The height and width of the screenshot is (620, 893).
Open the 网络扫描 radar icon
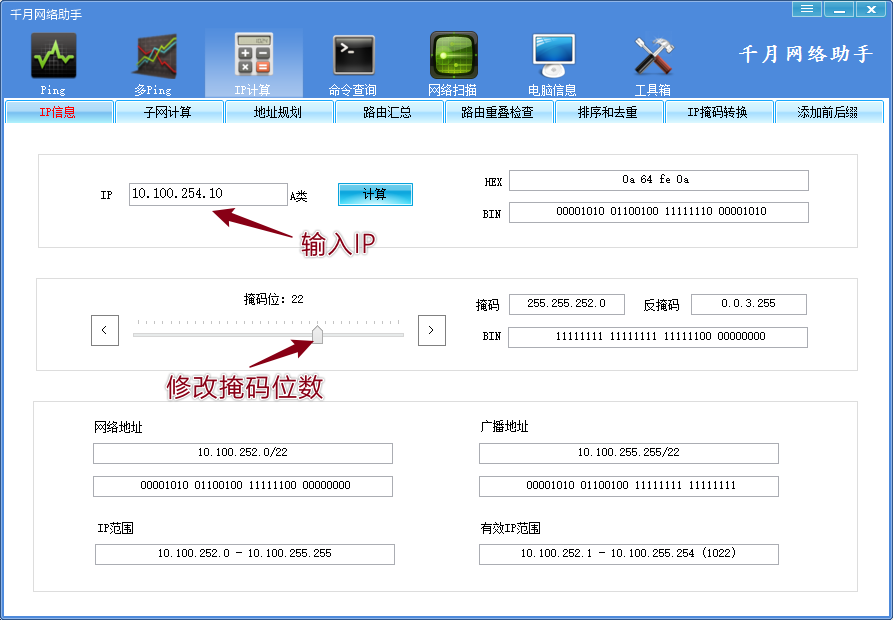tap(453, 64)
